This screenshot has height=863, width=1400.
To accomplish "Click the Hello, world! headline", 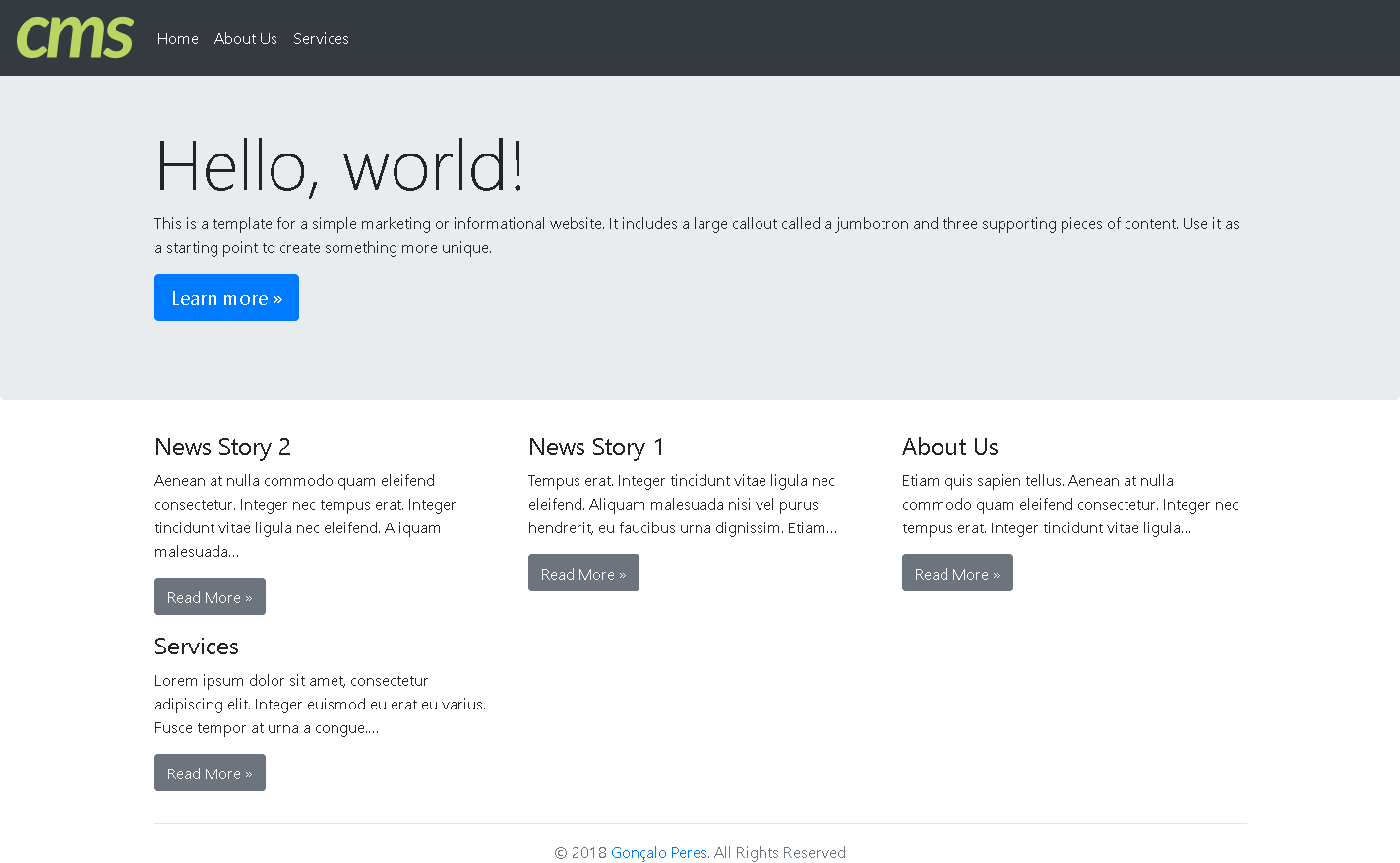I will pyautogui.click(x=339, y=166).
